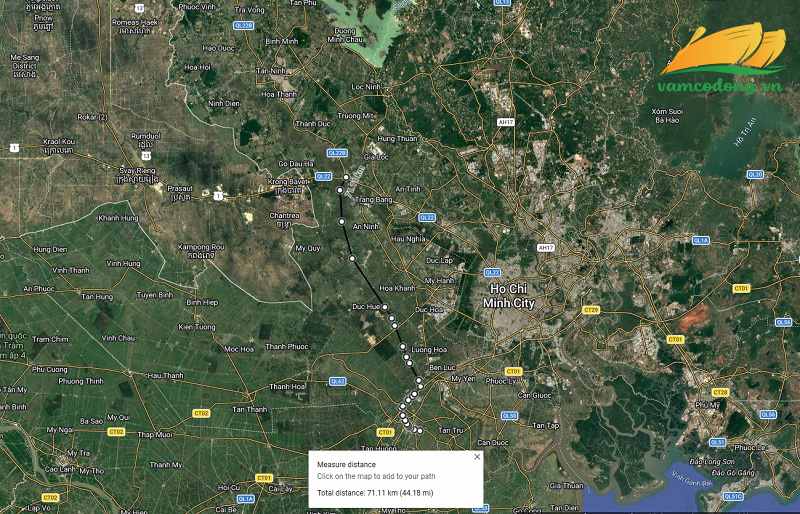800x514 pixels.
Task: Click the Can Giuoc place label
Action: [534, 396]
